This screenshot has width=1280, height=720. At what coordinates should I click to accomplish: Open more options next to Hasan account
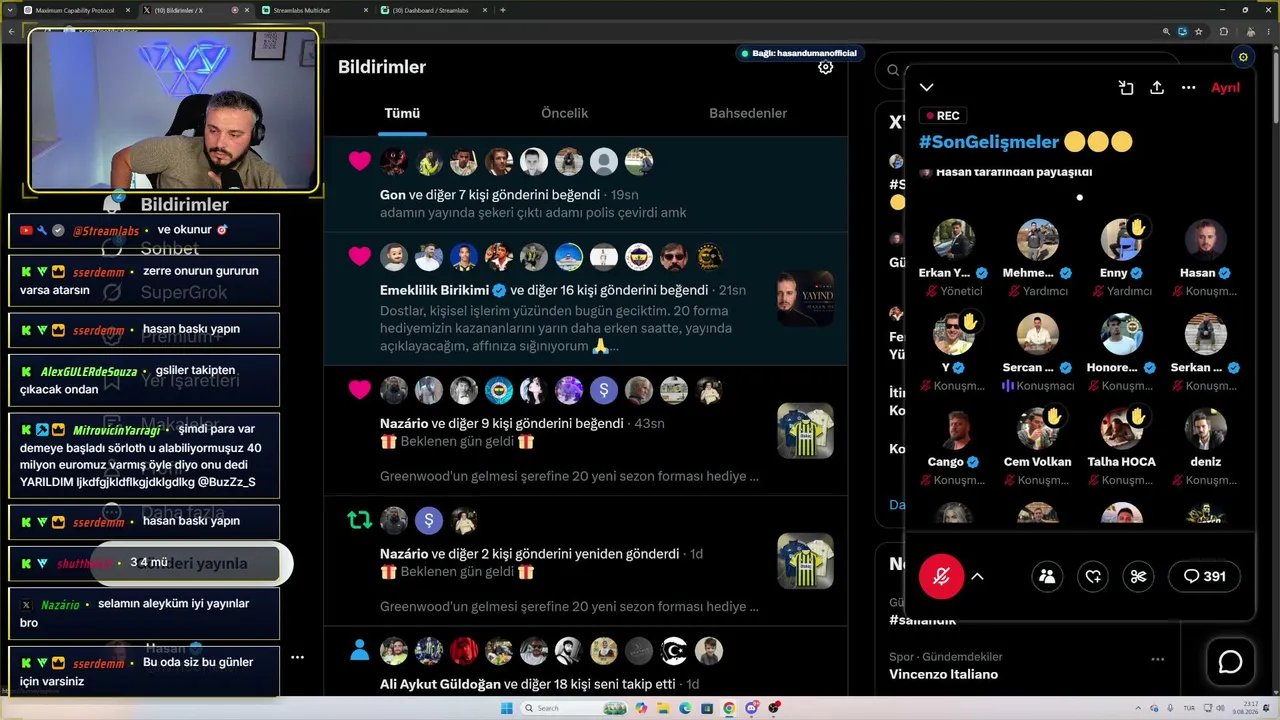(x=297, y=657)
